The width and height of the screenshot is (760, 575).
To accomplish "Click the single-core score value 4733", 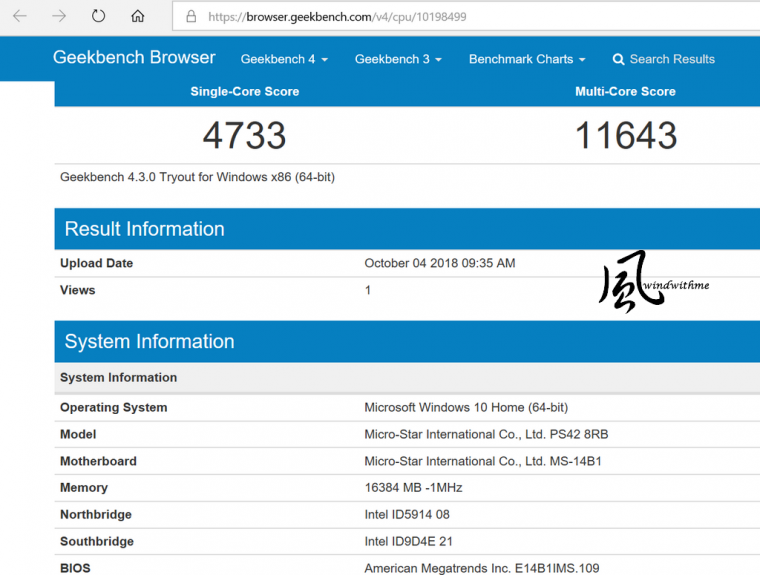I will click(x=245, y=135).
